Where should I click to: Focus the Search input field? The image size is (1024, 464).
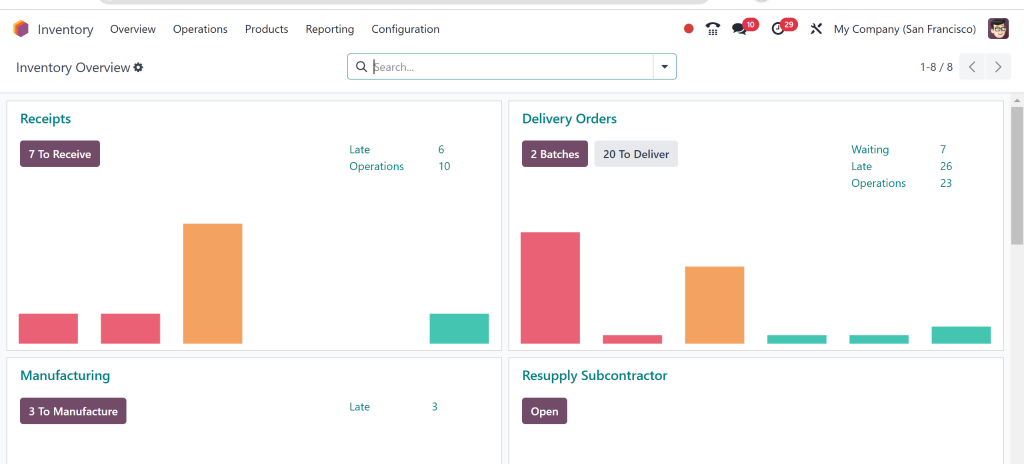coord(511,67)
